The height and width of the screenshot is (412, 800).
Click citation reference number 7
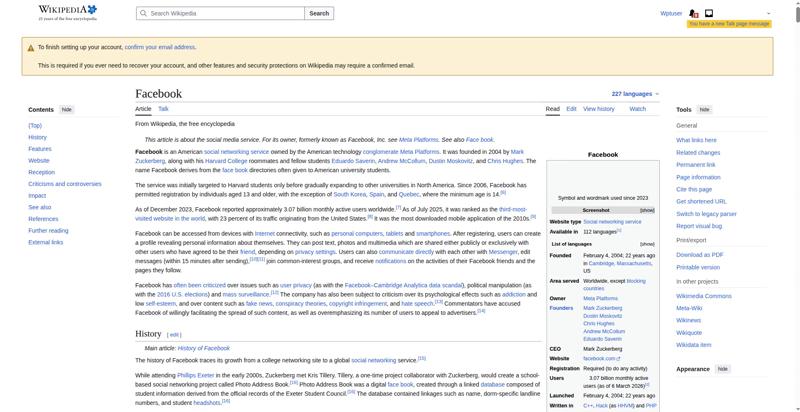[398, 208]
